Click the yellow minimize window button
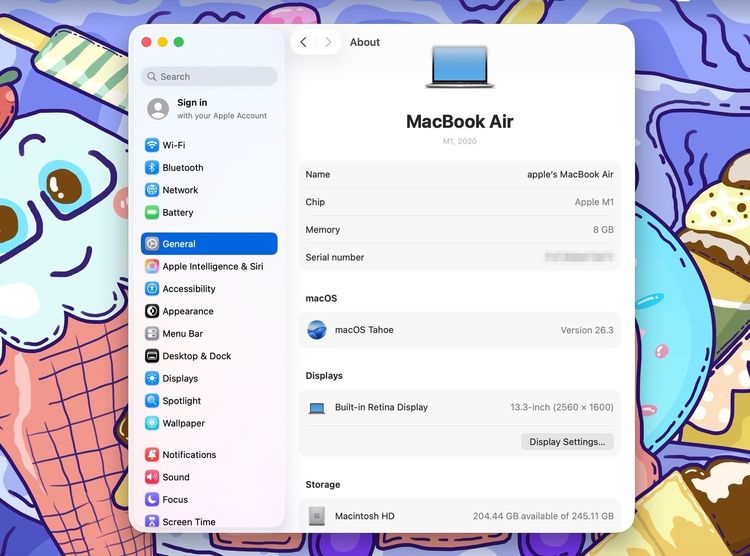Screen dimensions: 750x556 coord(163,42)
